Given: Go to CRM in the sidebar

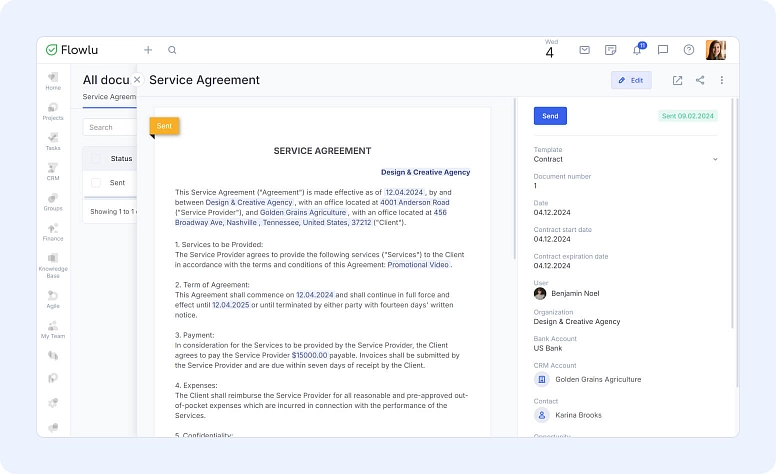Looking at the screenshot, I should coord(53,171).
